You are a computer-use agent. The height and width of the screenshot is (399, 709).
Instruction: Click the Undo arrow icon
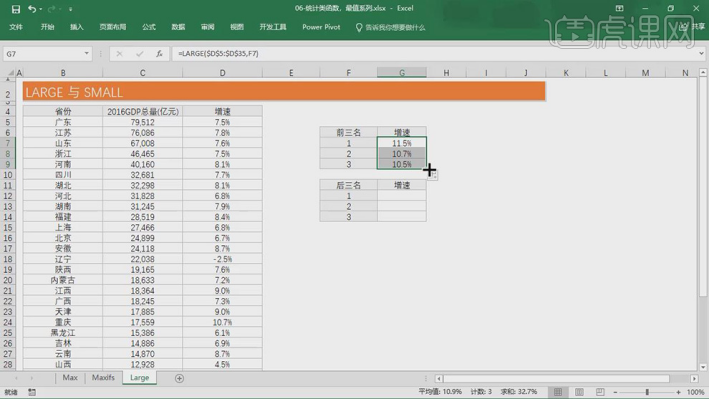point(32,9)
